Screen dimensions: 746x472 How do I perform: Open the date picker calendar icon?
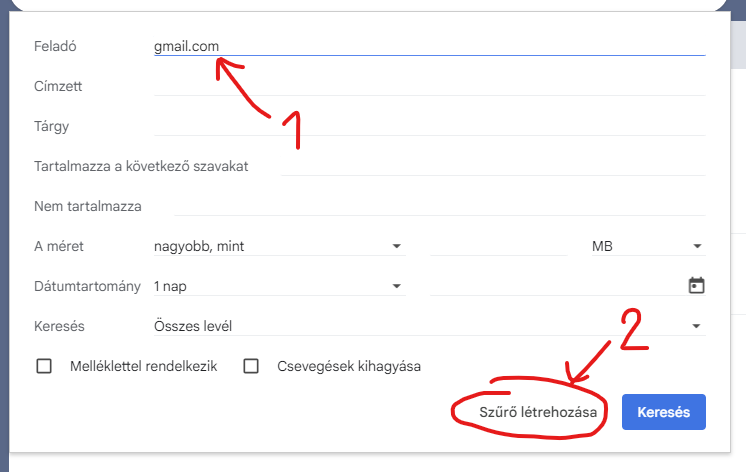pos(697,286)
